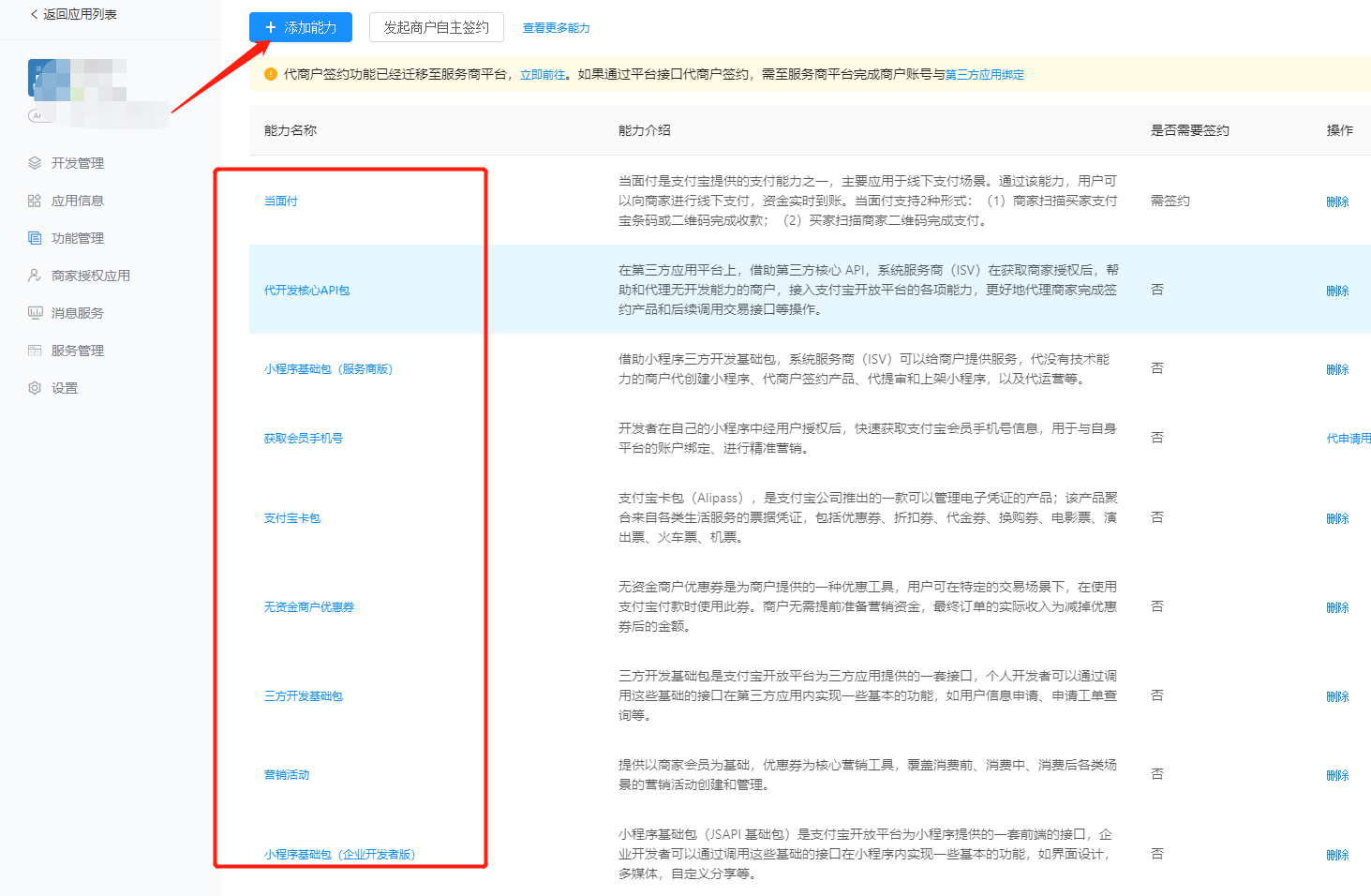
Task: Open 商家授权应用 menu entry
Action: tap(91, 276)
